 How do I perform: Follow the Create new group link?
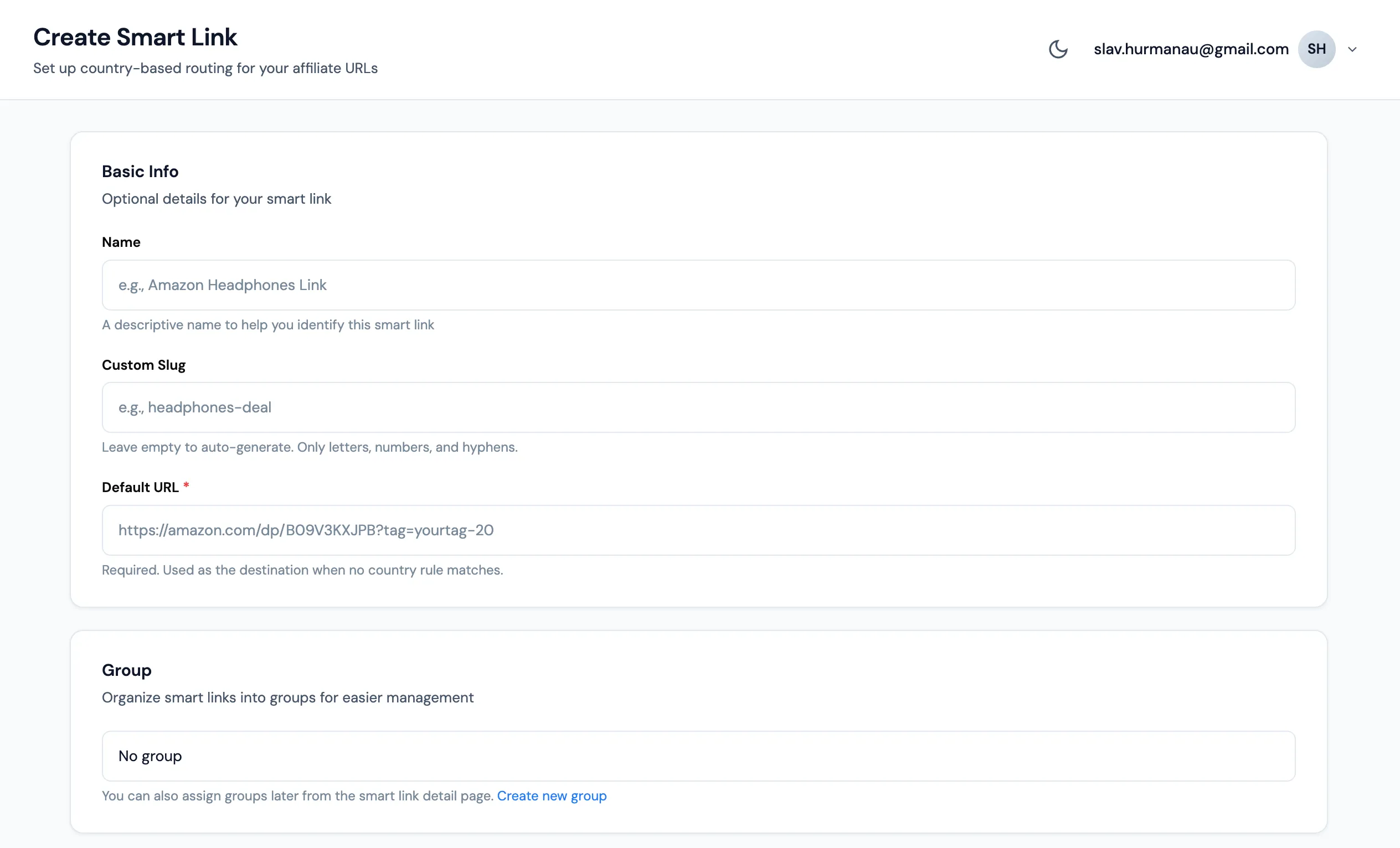(x=552, y=796)
